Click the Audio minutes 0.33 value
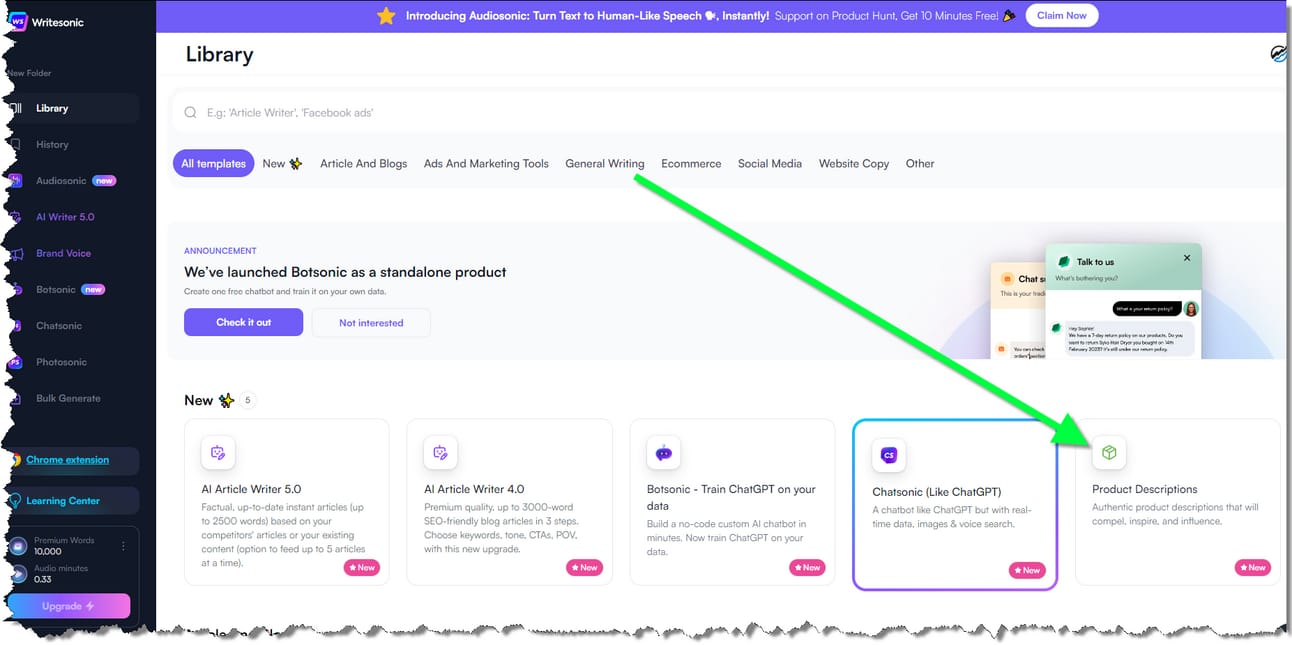Image resolution: width=1292 pixels, height=645 pixels. coord(43,579)
